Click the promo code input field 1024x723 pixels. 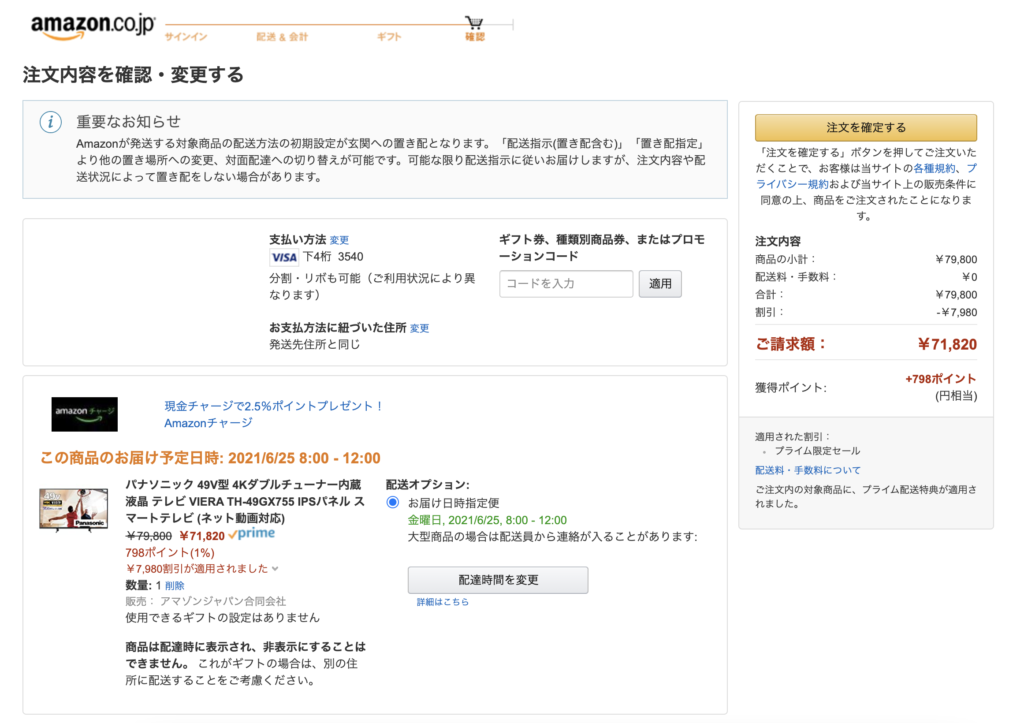(x=566, y=284)
